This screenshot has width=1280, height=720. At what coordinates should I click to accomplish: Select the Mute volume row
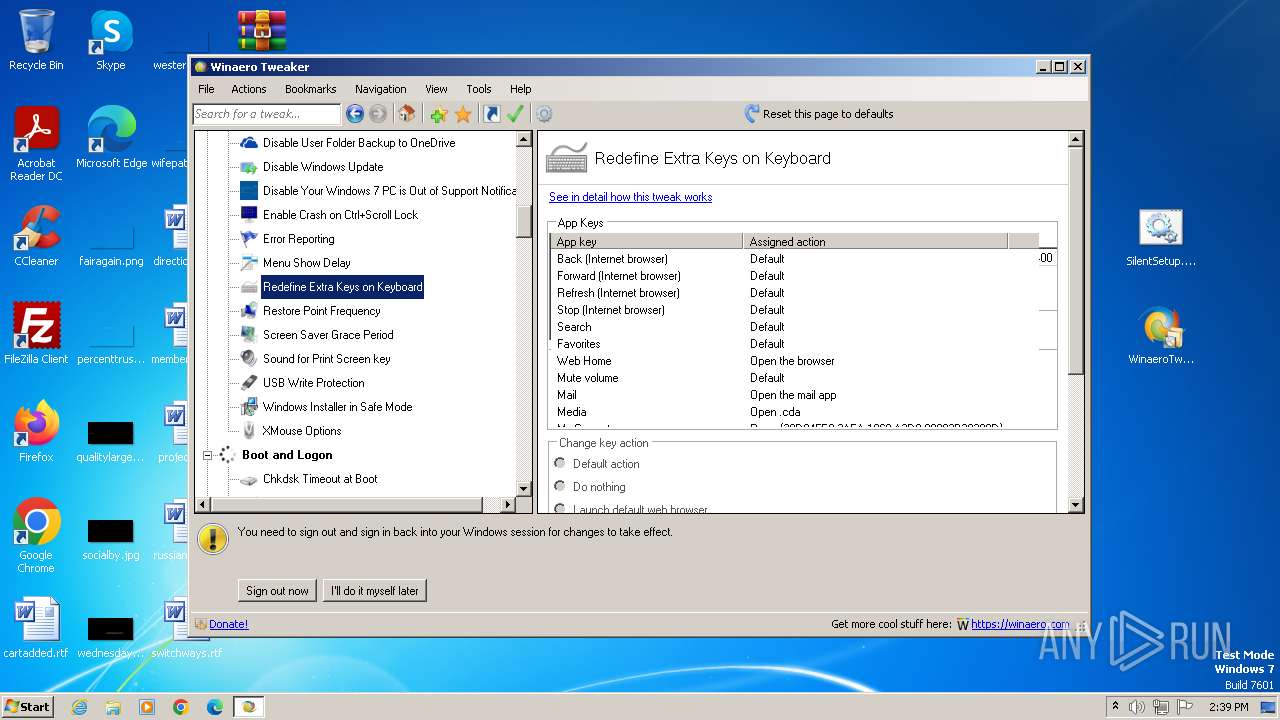tap(795, 378)
